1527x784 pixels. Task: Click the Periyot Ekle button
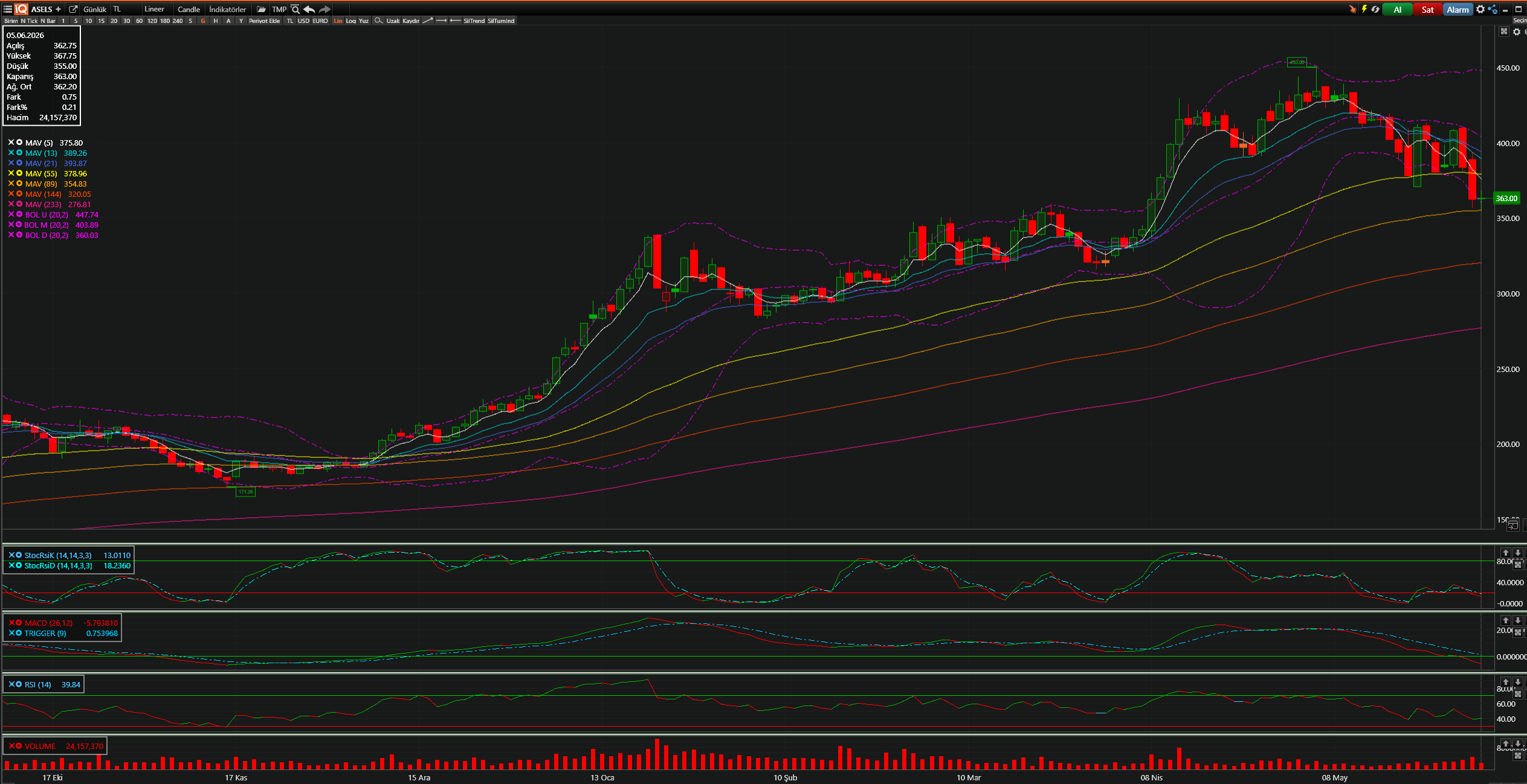tap(265, 21)
